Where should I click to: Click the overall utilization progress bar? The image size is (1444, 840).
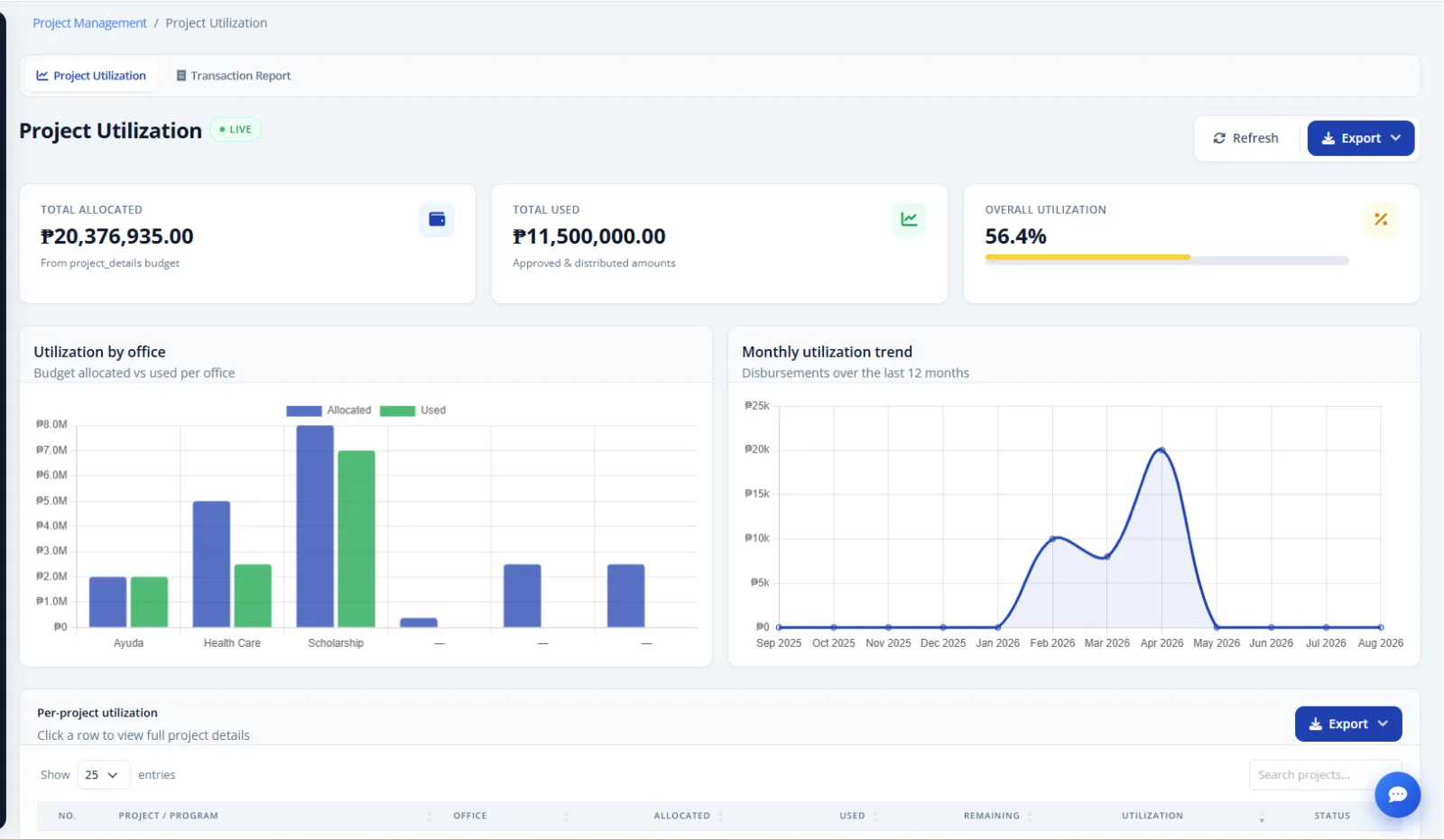(1167, 260)
